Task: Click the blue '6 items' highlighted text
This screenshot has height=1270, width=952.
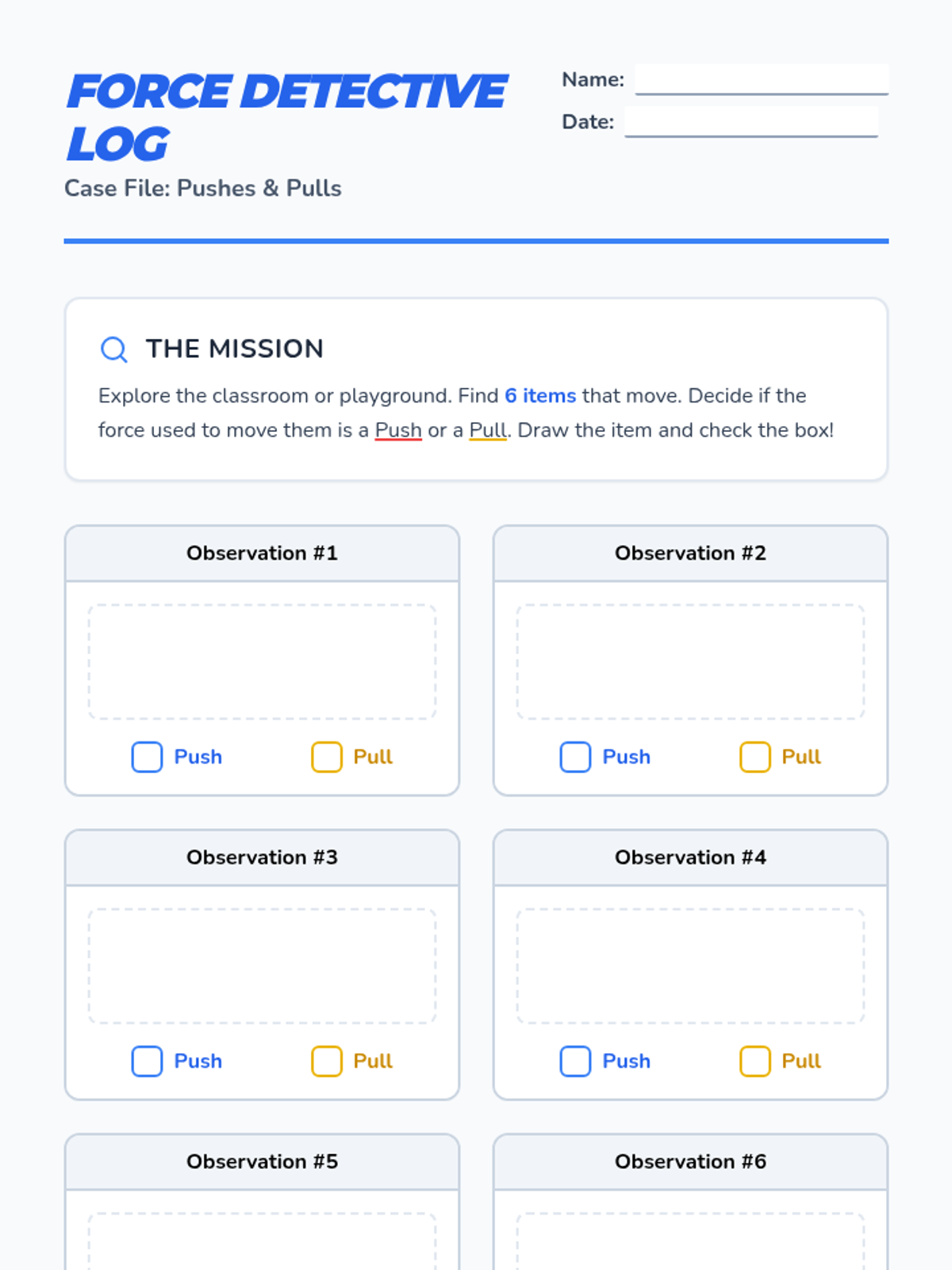Action: pos(540,395)
